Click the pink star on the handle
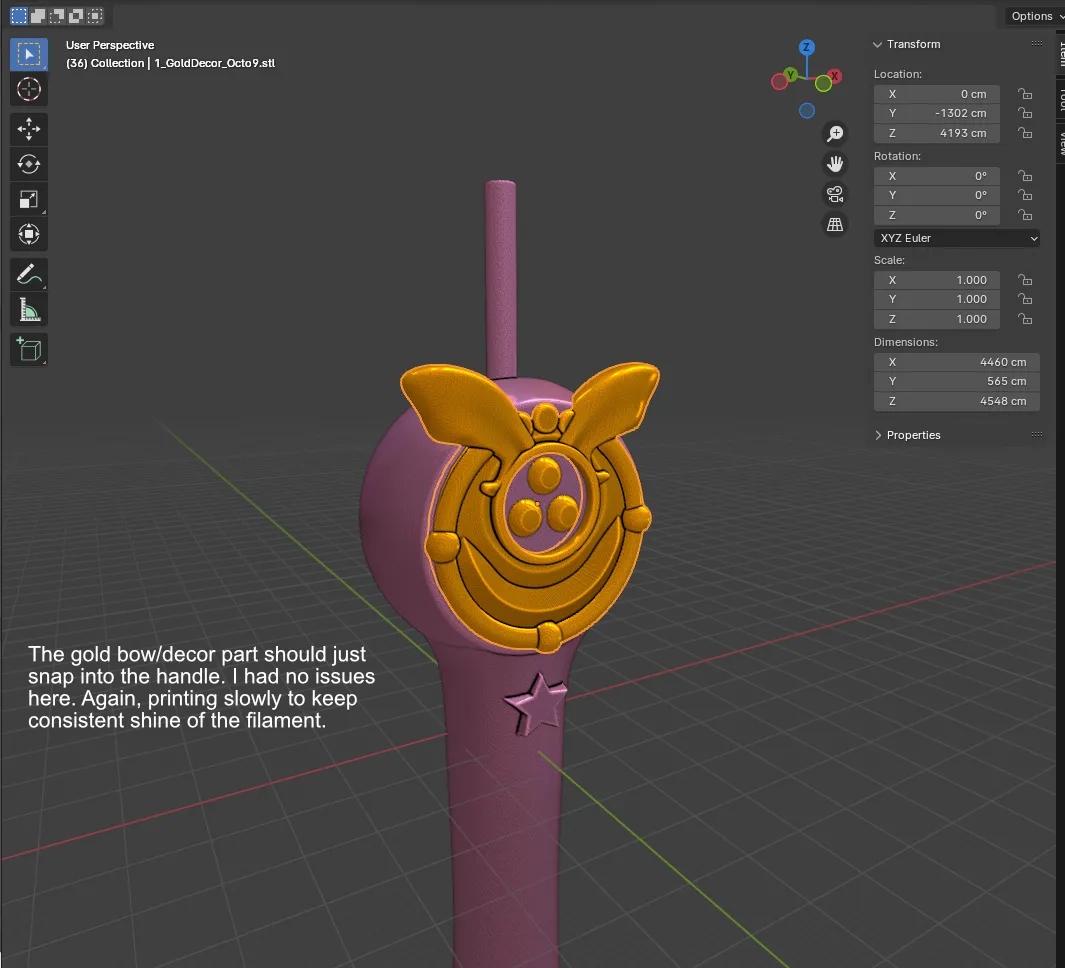Screen dimensions: 1065x968 (x=537, y=704)
